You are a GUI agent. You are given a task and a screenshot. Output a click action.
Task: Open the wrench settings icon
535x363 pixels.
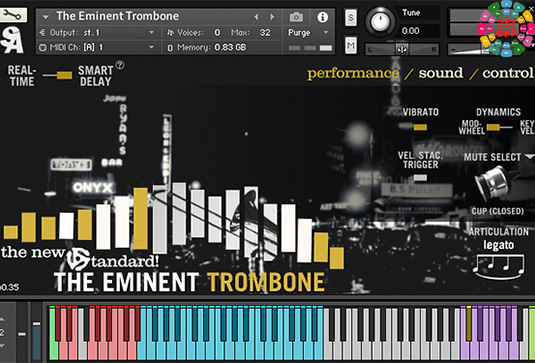13,15
